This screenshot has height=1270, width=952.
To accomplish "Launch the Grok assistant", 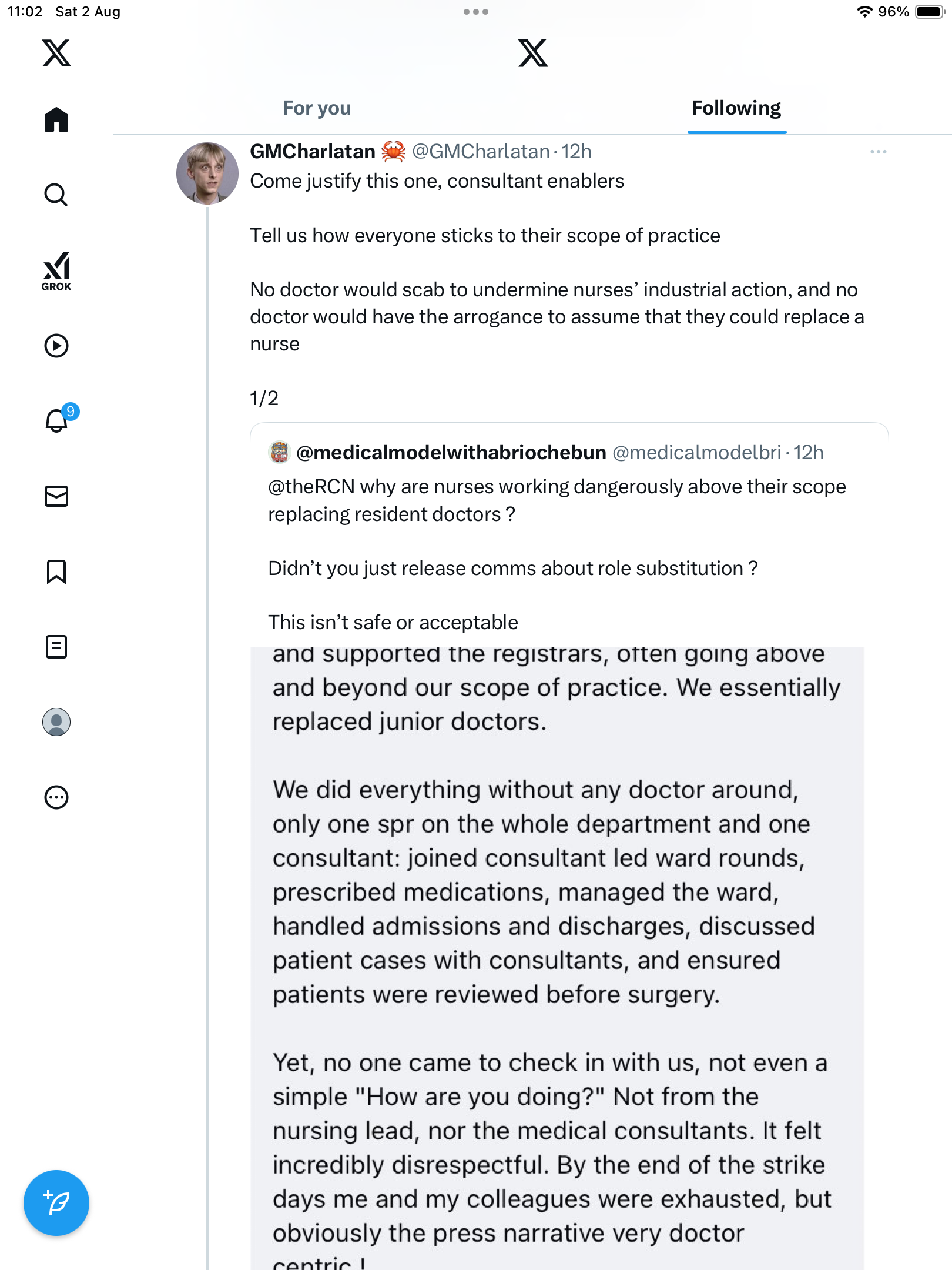I will click(x=56, y=271).
